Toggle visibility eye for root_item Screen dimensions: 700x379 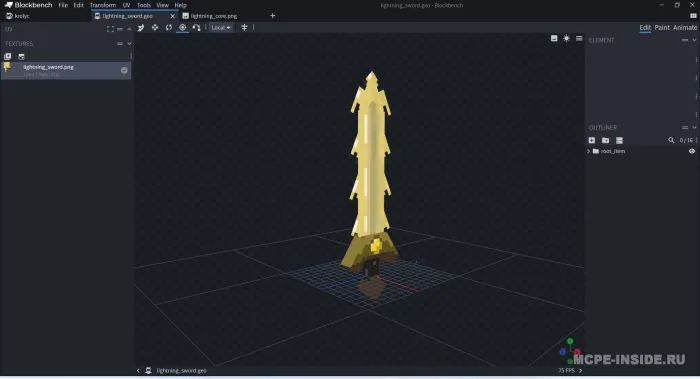click(692, 151)
